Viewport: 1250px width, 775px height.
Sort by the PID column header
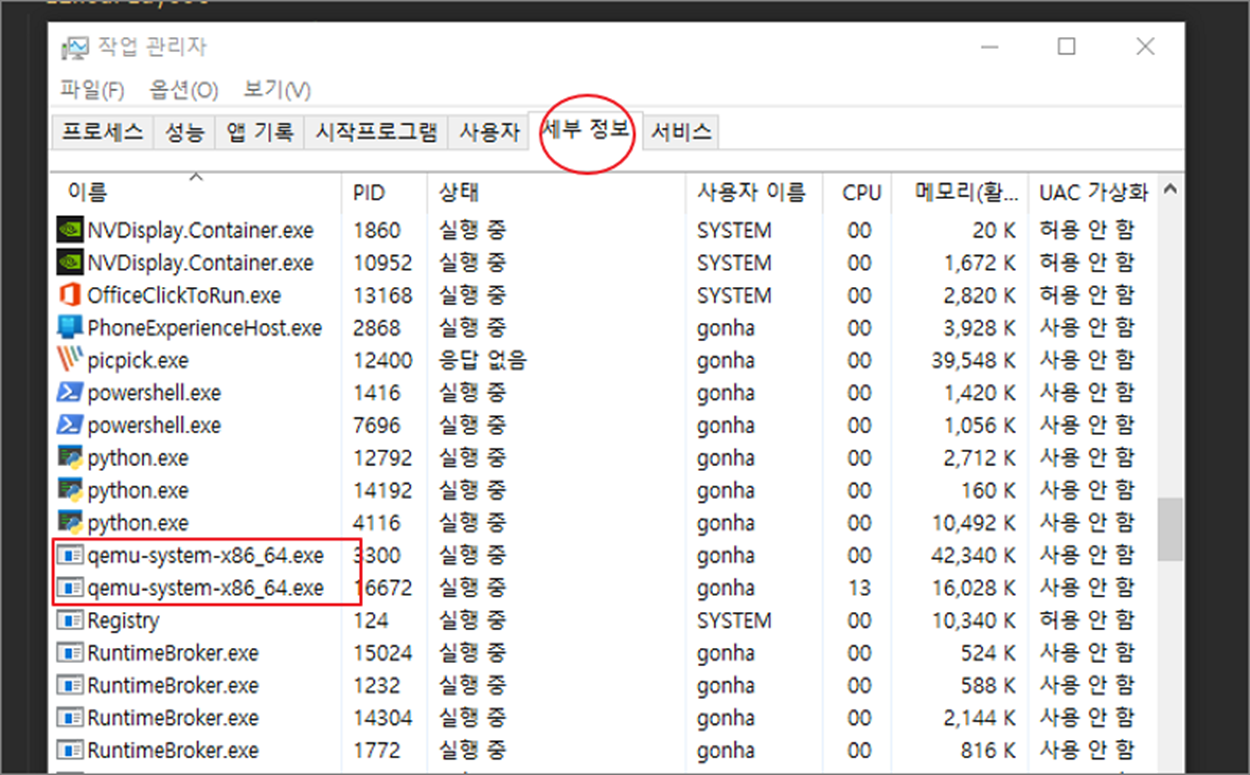[385, 192]
